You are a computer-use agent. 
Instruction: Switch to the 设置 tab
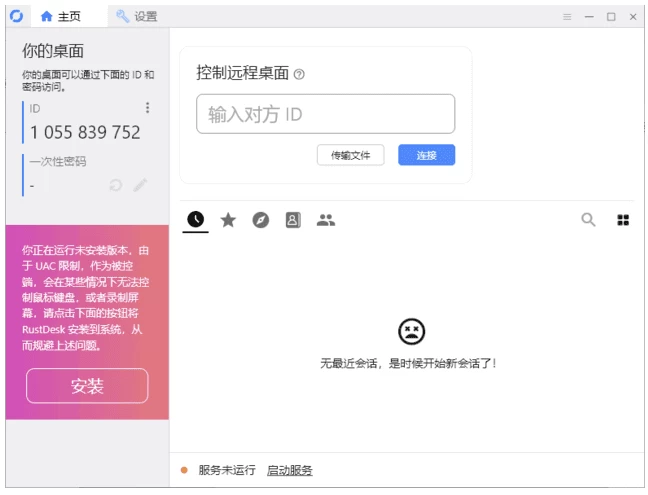pyautogui.click(x=136, y=16)
